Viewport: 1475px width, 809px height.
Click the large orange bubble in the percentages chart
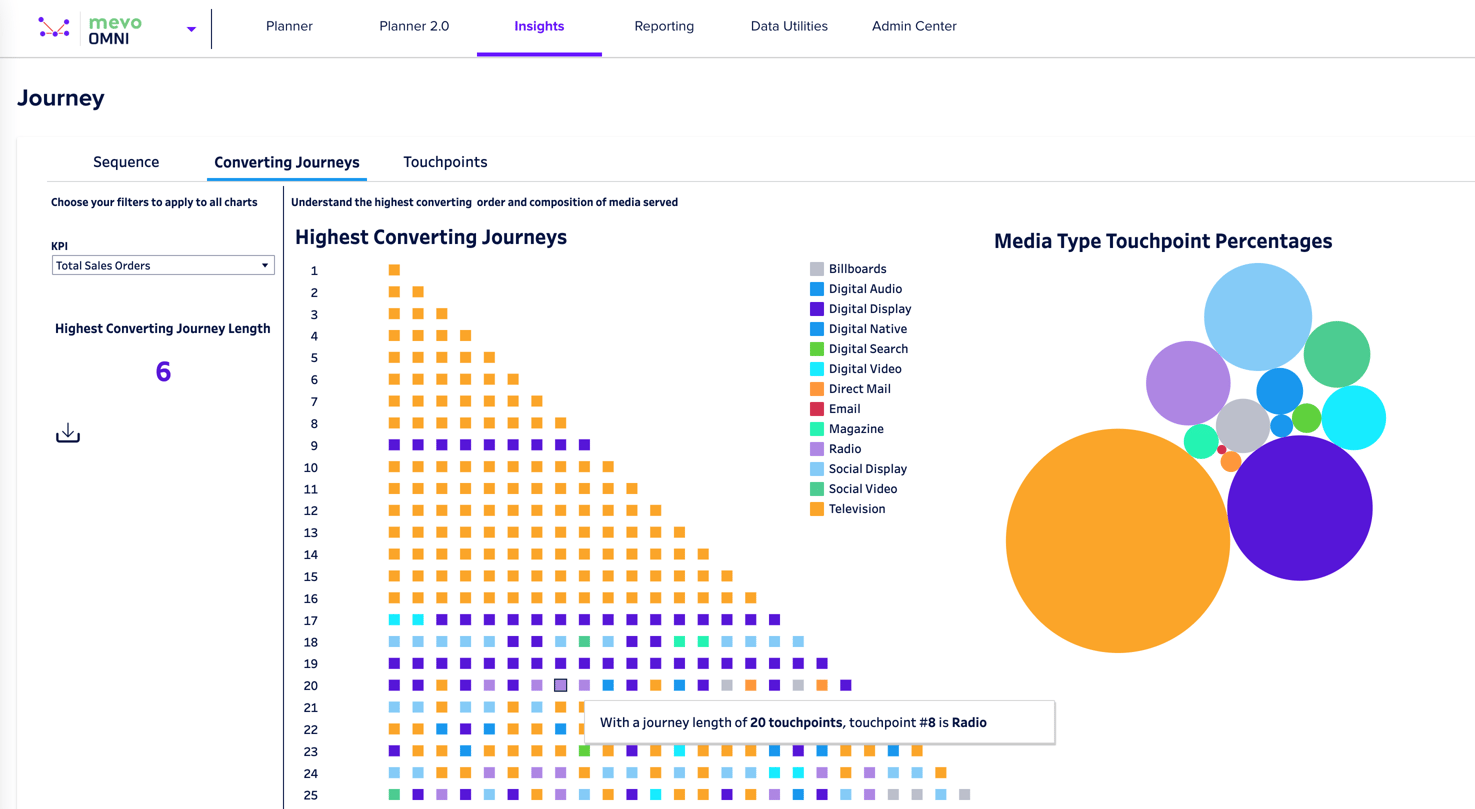(1117, 540)
